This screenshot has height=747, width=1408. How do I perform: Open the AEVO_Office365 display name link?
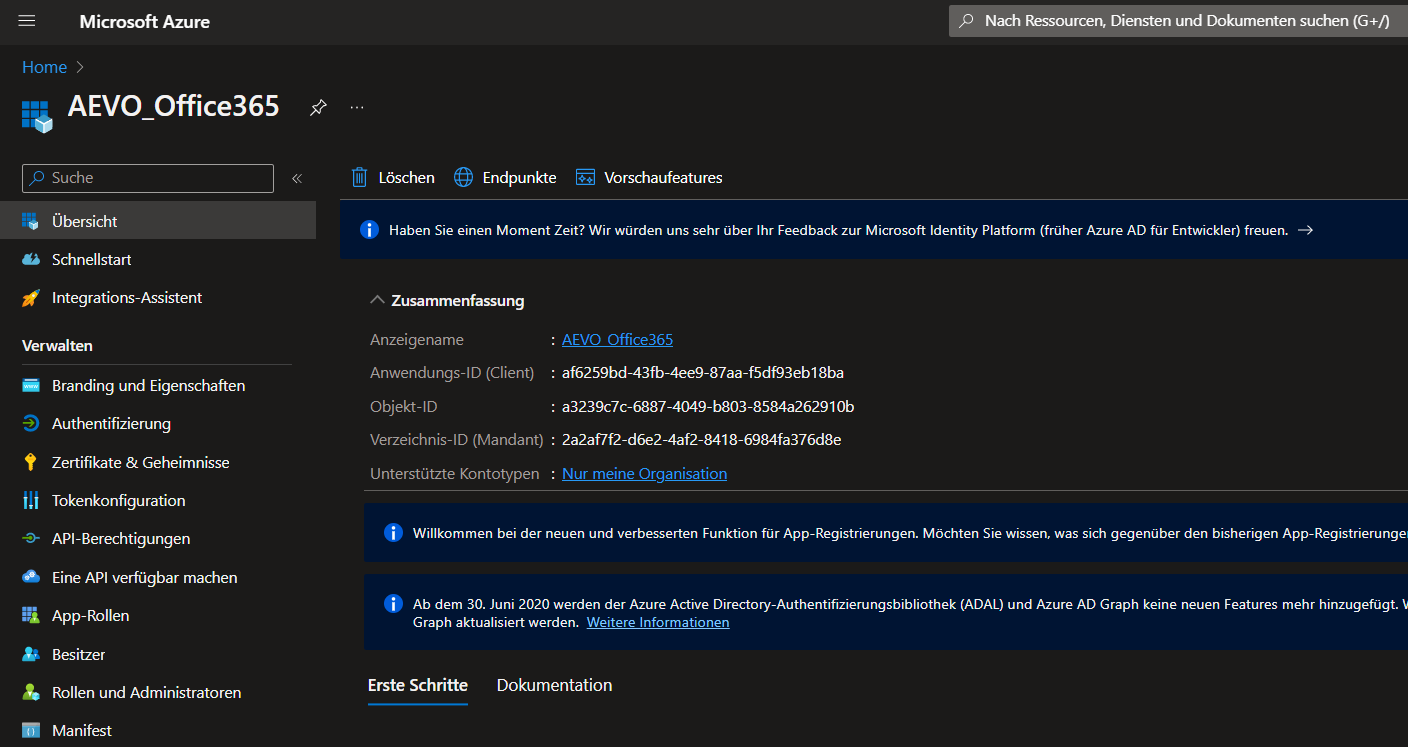(x=616, y=339)
